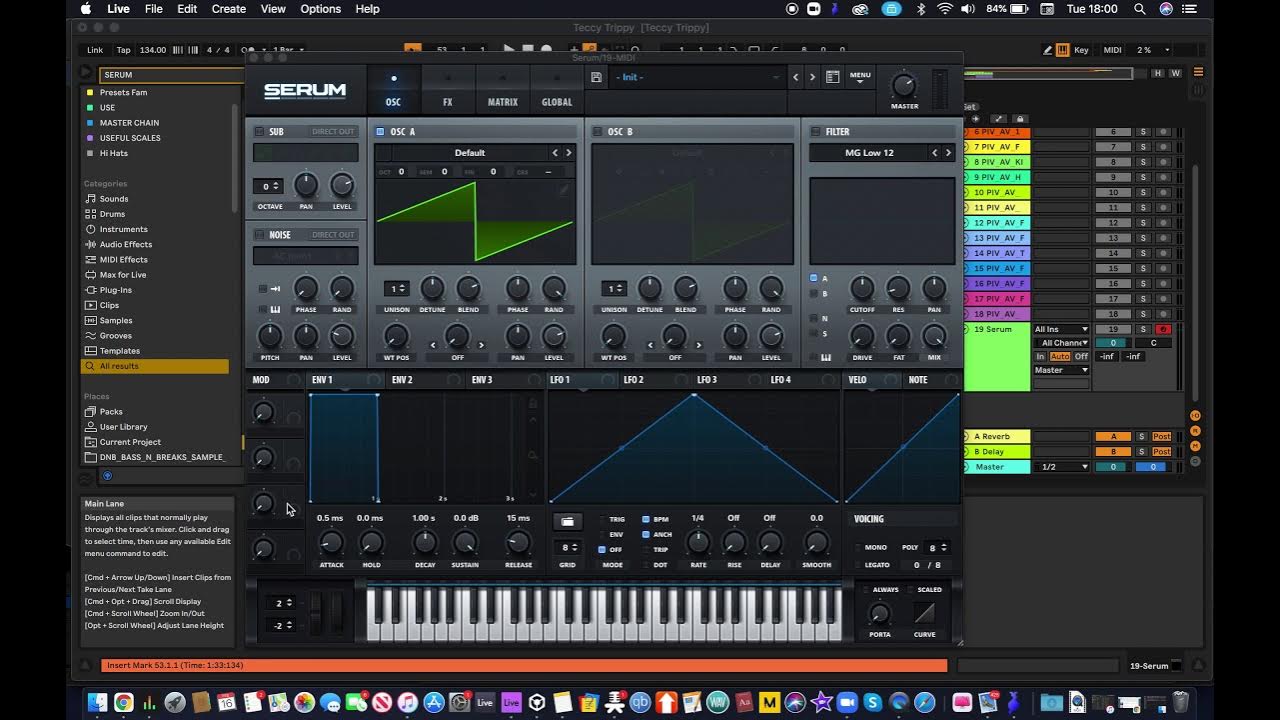Click the Stop button in Ableton transport

click(x=528, y=49)
